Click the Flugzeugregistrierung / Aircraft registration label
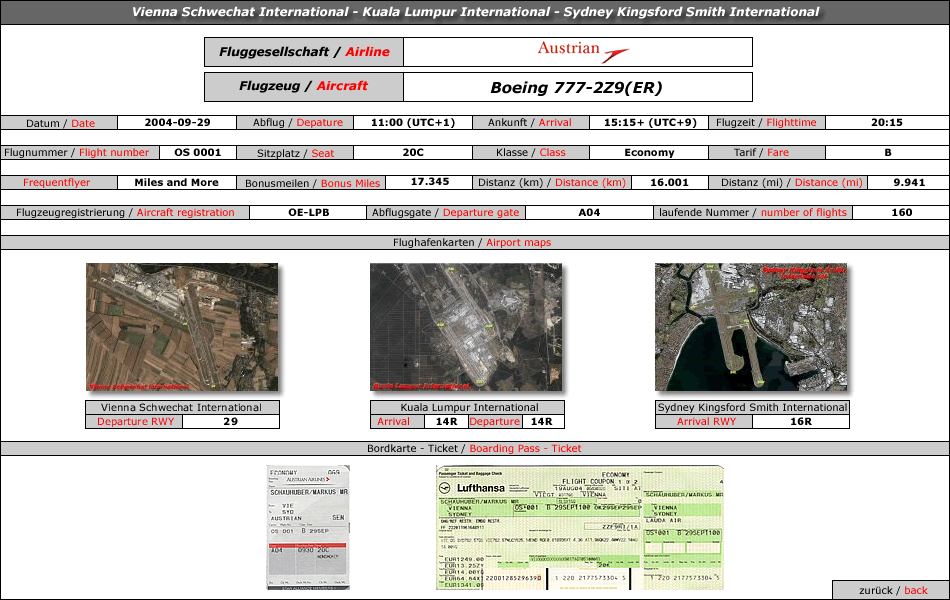This screenshot has width=950, height=600. pyautogui.click(x=125, y=213)
